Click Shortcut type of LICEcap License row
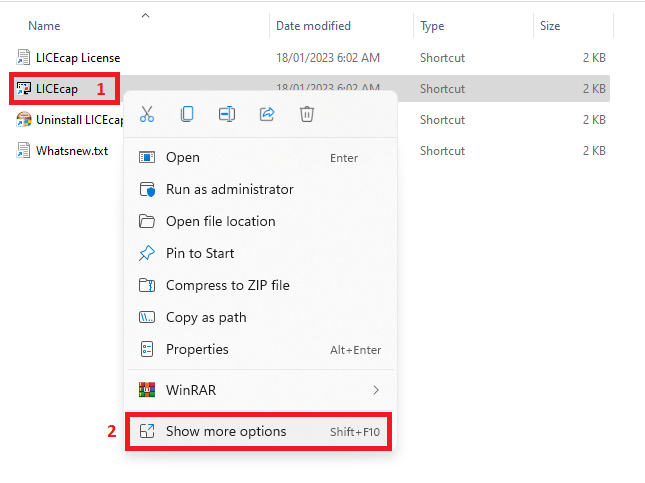Viewport: 645px width, 483px height. [442, 58]
